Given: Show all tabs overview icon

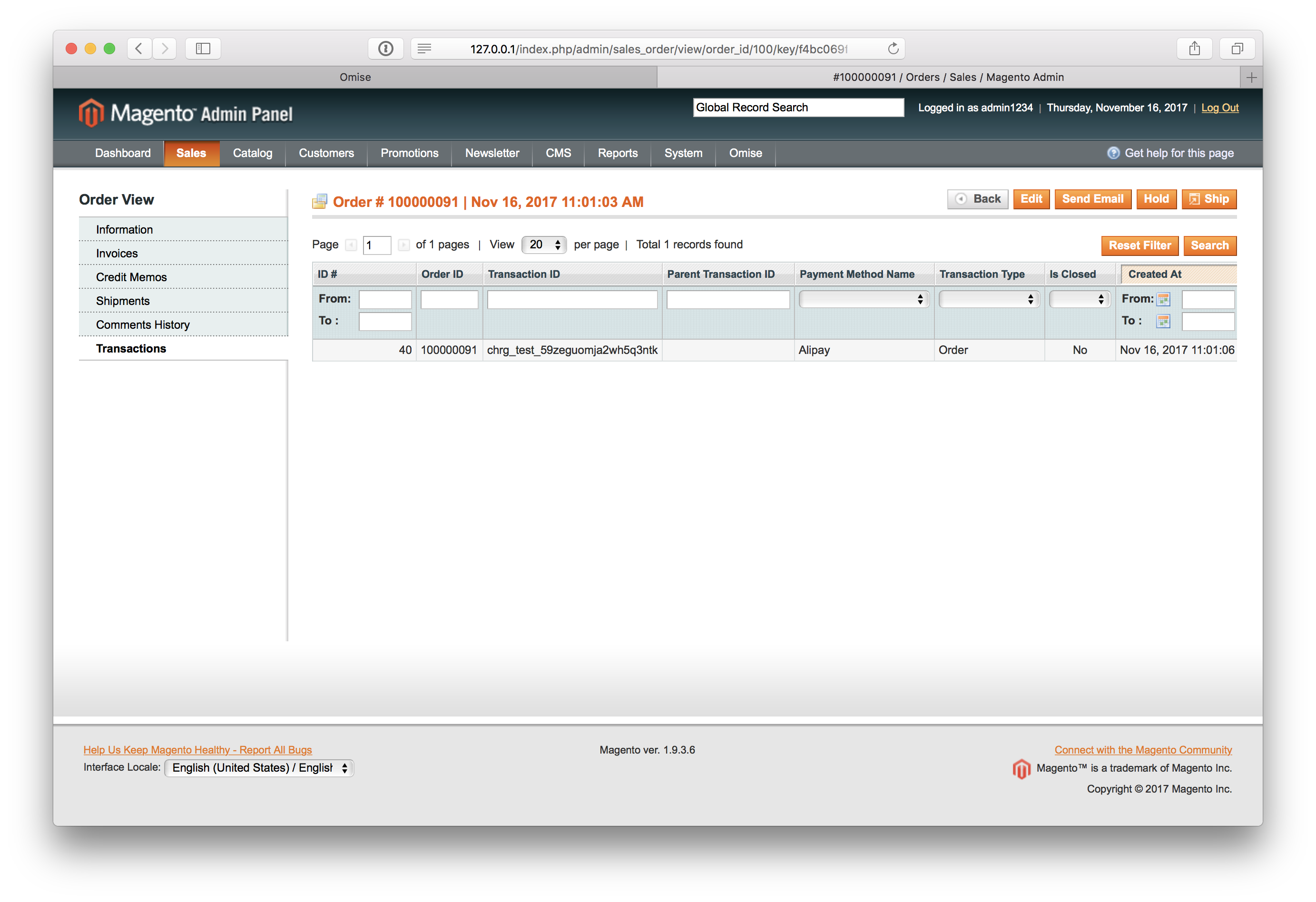Looking at the screenshot, I should coord(1237,49).
